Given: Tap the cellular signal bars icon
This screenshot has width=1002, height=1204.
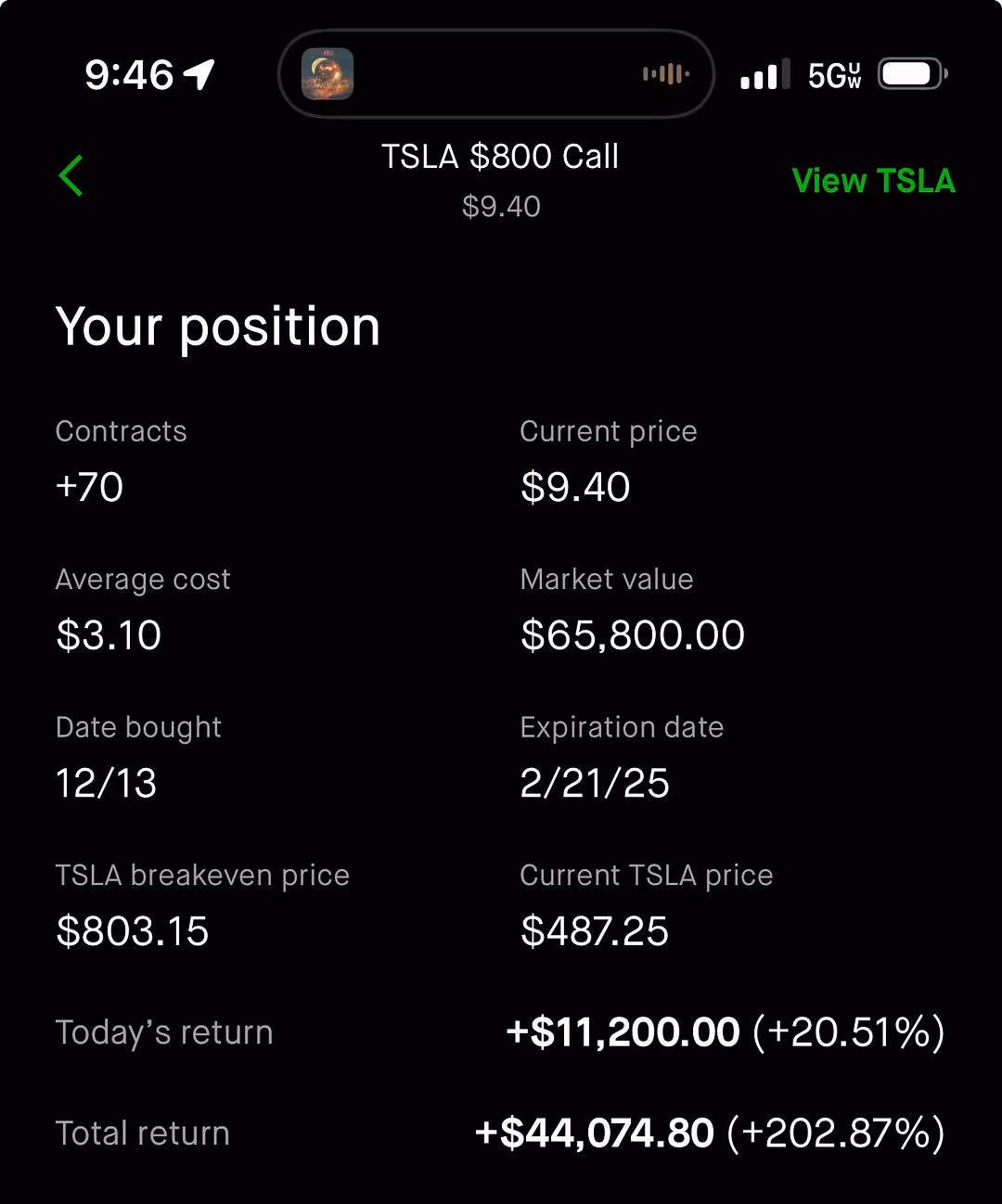Looking at the screenshot, I should pyautogui.click(x=764, y=74).
